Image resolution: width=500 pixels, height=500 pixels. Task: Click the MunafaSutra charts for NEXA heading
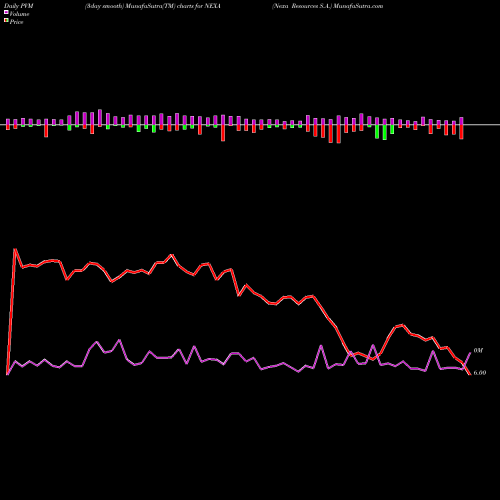coord(152,6)
